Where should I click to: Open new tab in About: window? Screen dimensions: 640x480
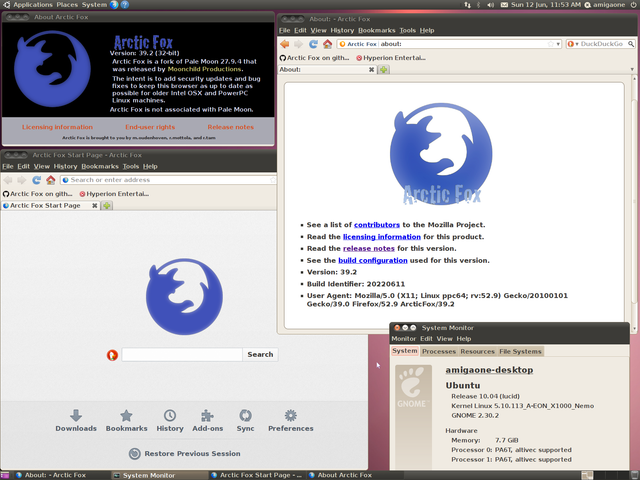click(384, 70)
